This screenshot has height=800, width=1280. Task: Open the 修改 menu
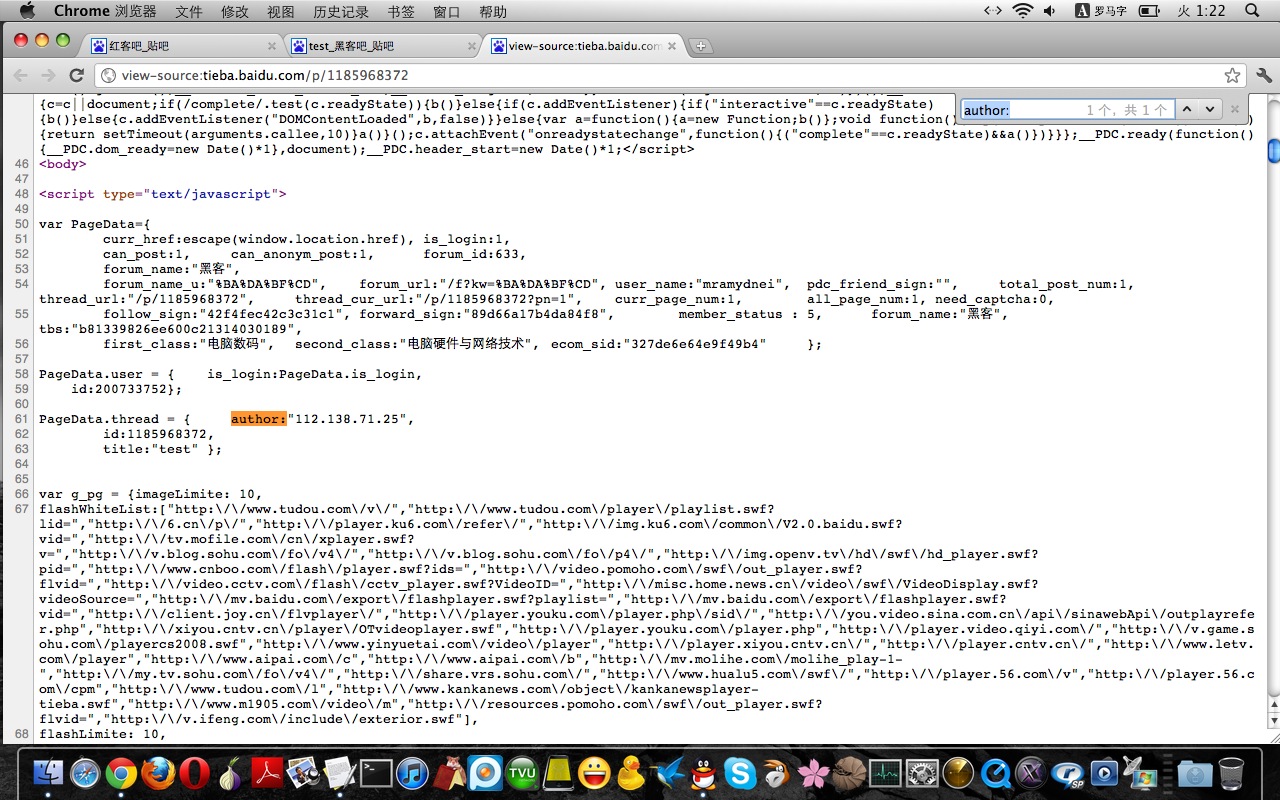(235, 11)
